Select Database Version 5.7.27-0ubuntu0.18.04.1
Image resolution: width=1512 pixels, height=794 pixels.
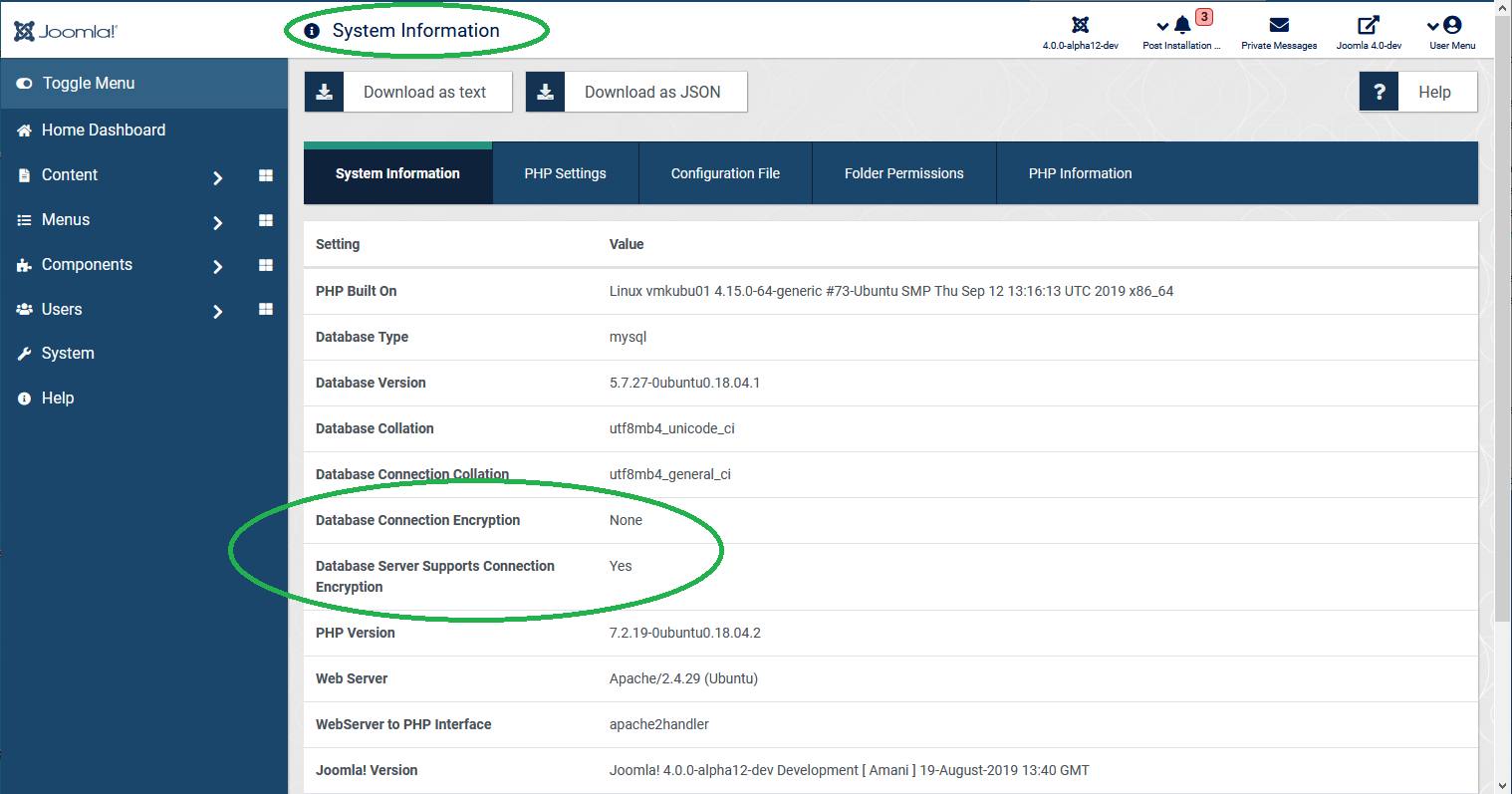pyautogui.click(x=684, y=383)
